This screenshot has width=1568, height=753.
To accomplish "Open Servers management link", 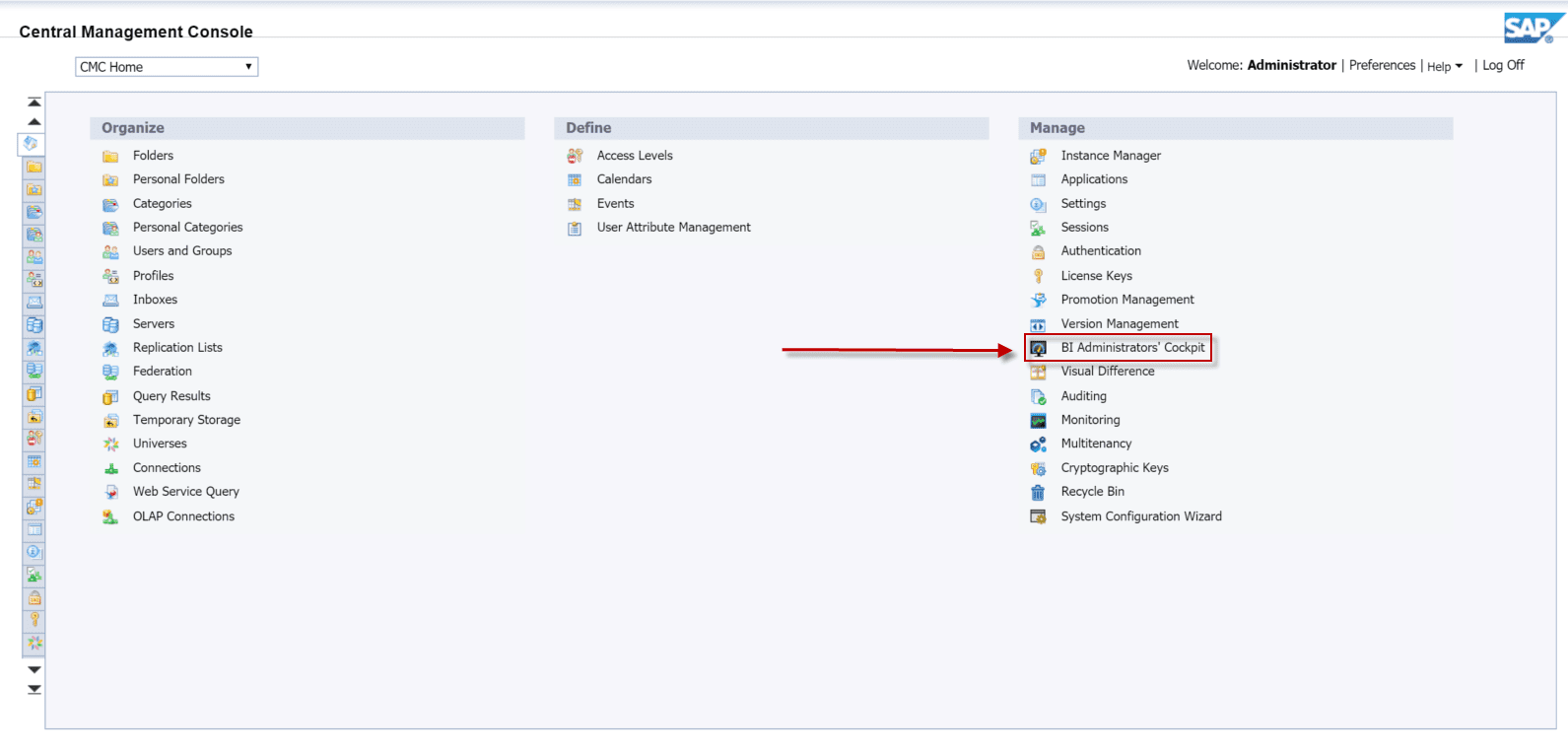I will tap(154, 324).
